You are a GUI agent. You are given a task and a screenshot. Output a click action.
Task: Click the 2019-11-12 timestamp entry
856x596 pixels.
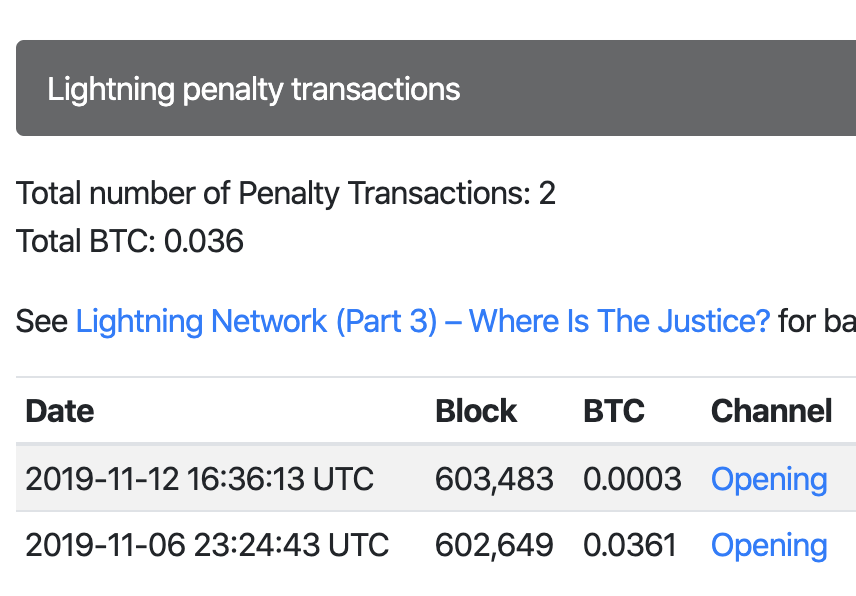coord(202,479)
